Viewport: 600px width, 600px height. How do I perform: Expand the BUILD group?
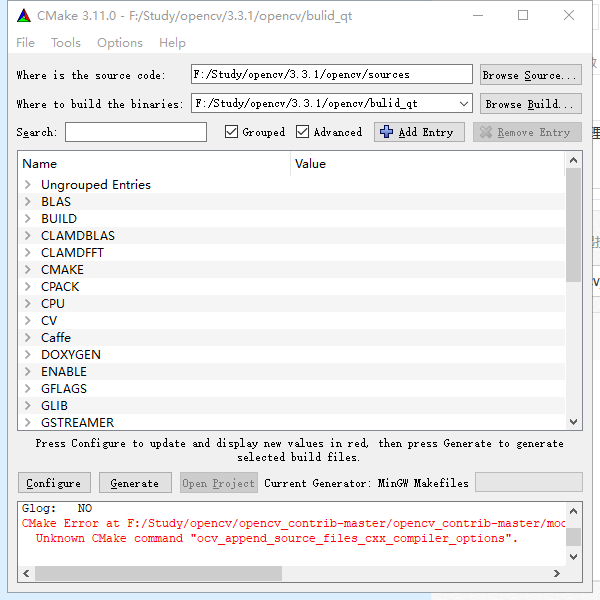click(x=28, y=218)
